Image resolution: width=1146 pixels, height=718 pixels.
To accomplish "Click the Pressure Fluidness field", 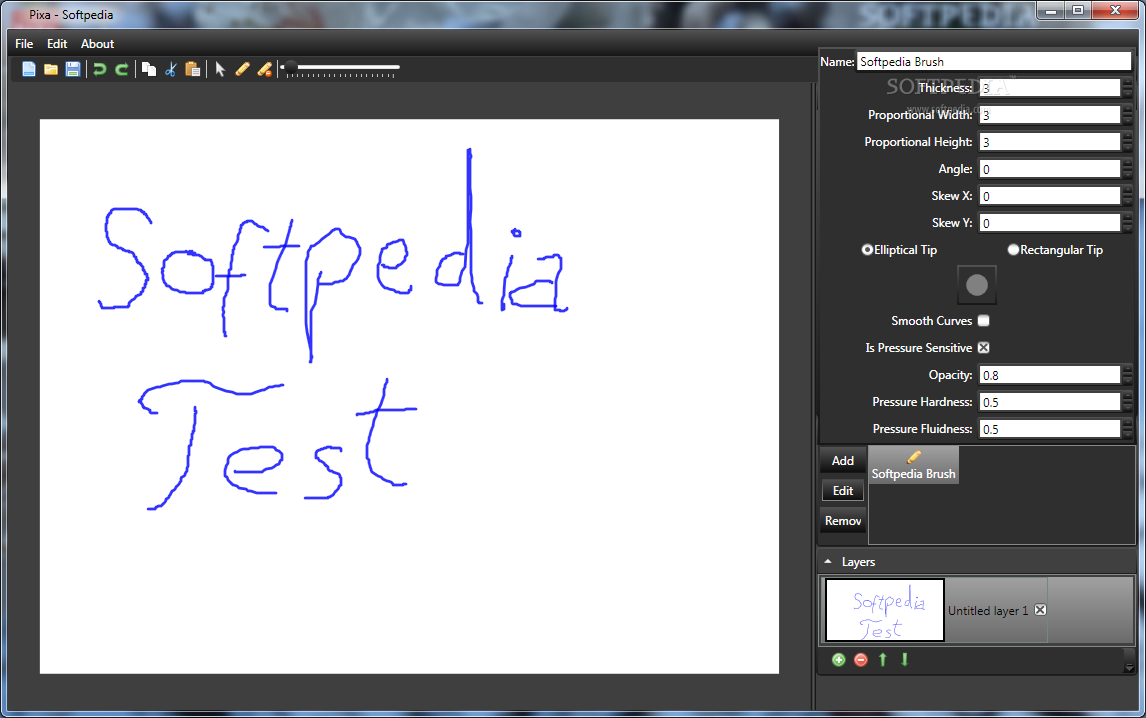I will [x=1050, y=429].
